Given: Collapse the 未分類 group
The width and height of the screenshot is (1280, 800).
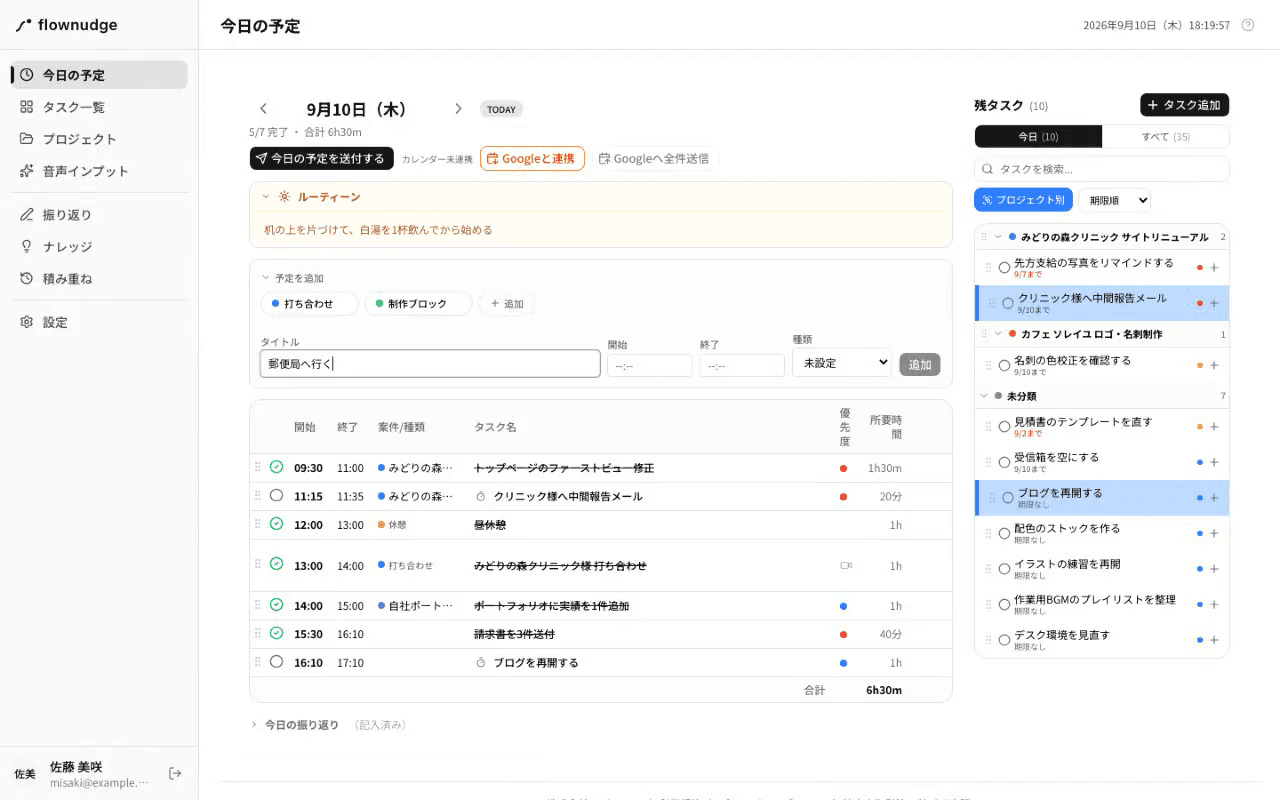Looking at the screenshot, I should click(984, 396).
